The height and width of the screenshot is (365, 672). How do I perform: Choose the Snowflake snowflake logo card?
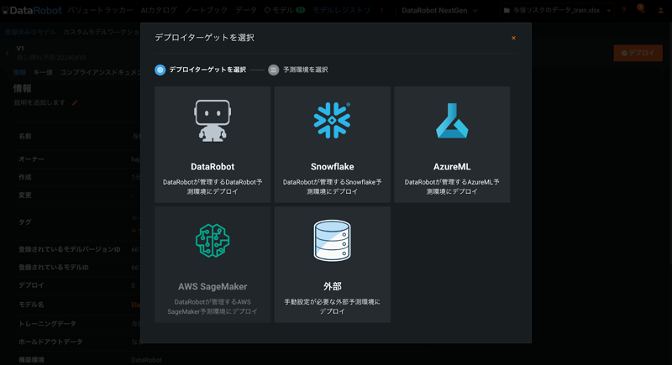click(332, 144)
